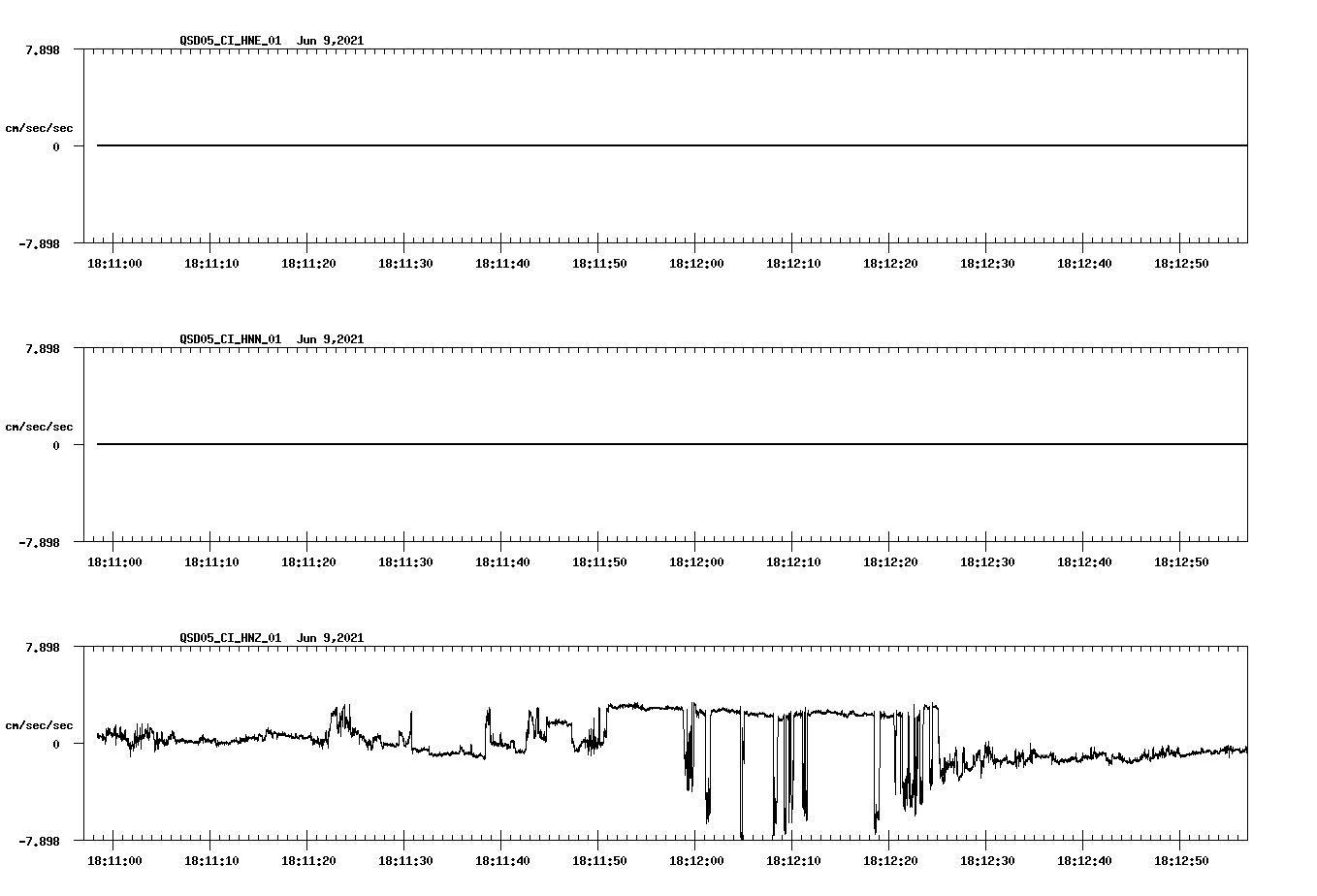
Task: Click 7.898 upper limit on HNN plot
Action: coord(43,348)
